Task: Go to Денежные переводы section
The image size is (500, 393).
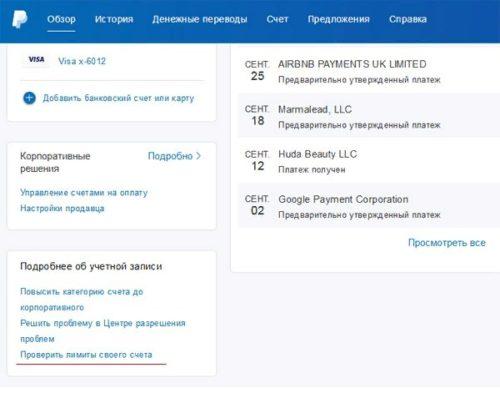Action: click(x=200, y=19)
